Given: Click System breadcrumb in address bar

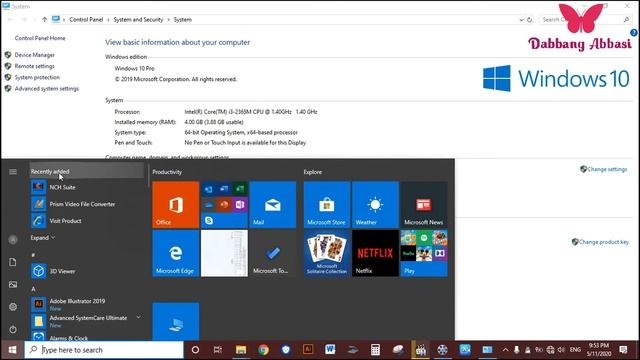Looking at the screenshot, I should [182, 20].
